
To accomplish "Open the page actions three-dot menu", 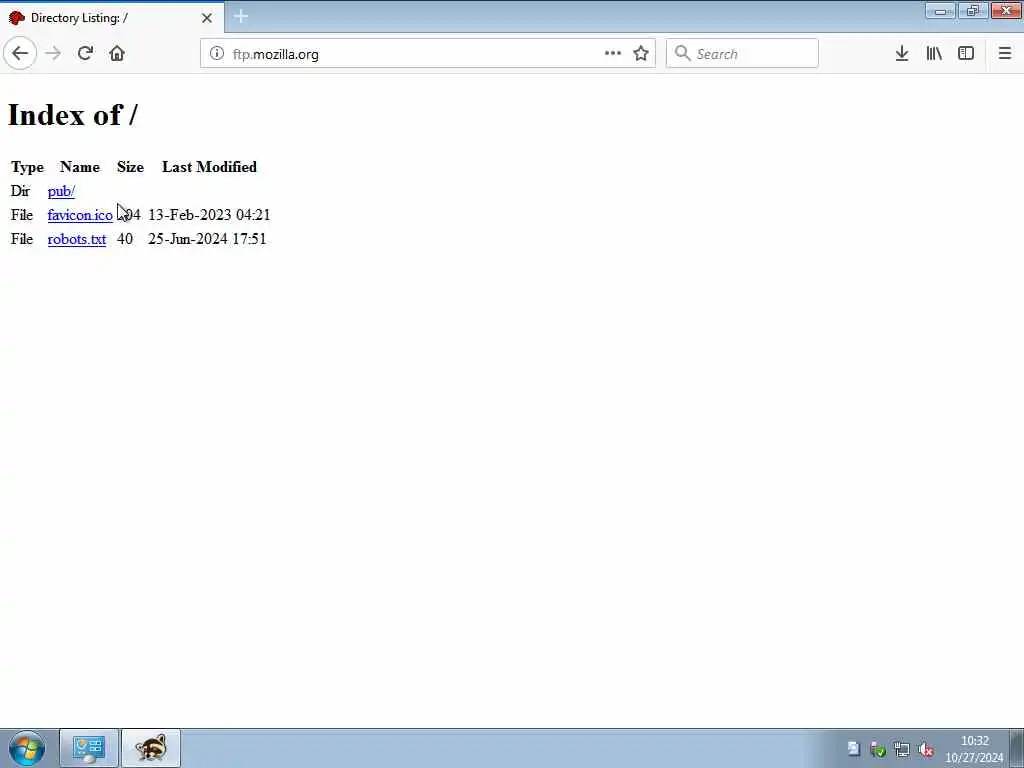I will click(x=613, y=54).
